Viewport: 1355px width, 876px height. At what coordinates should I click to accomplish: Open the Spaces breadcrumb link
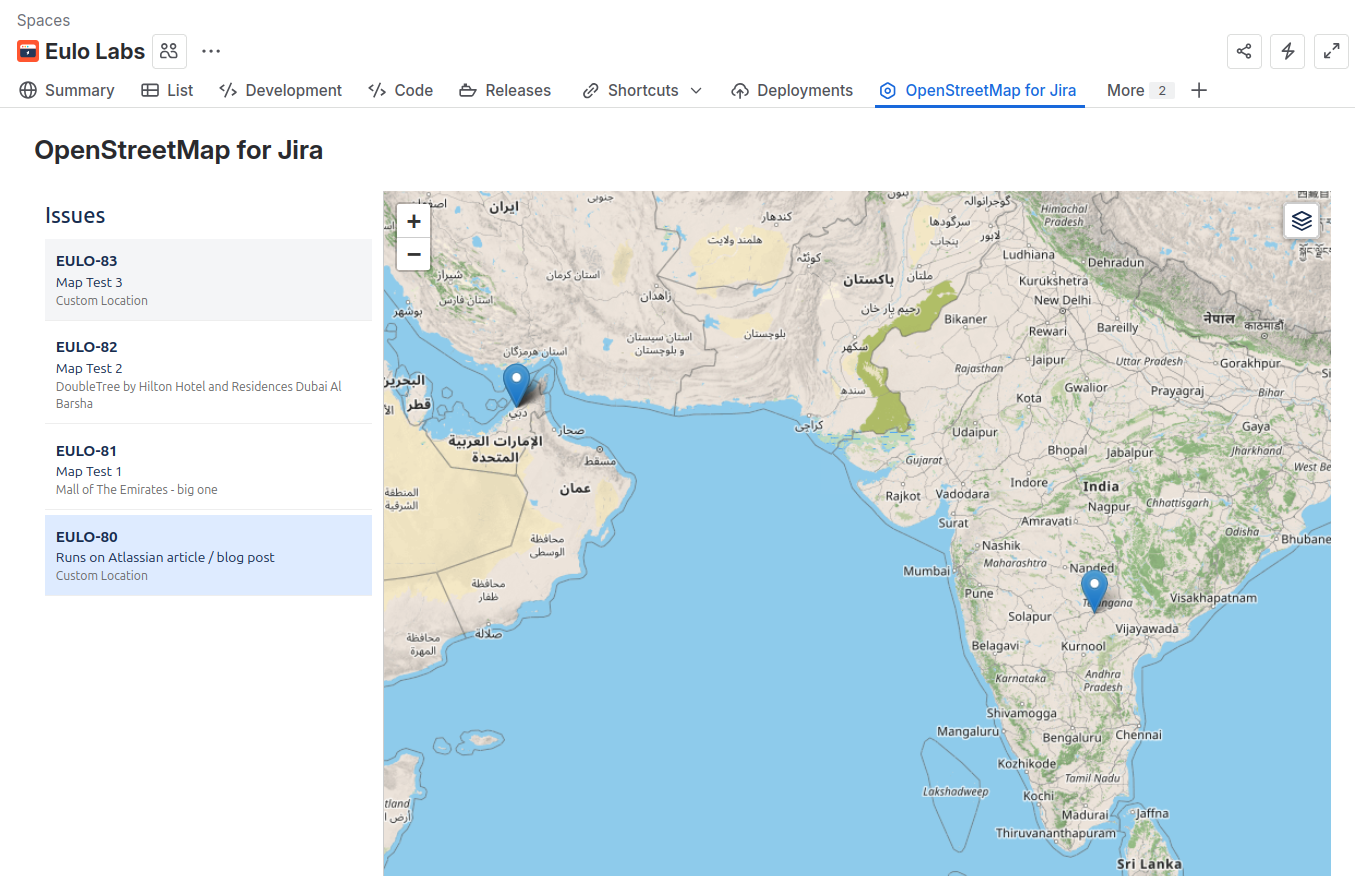[41, 19]
